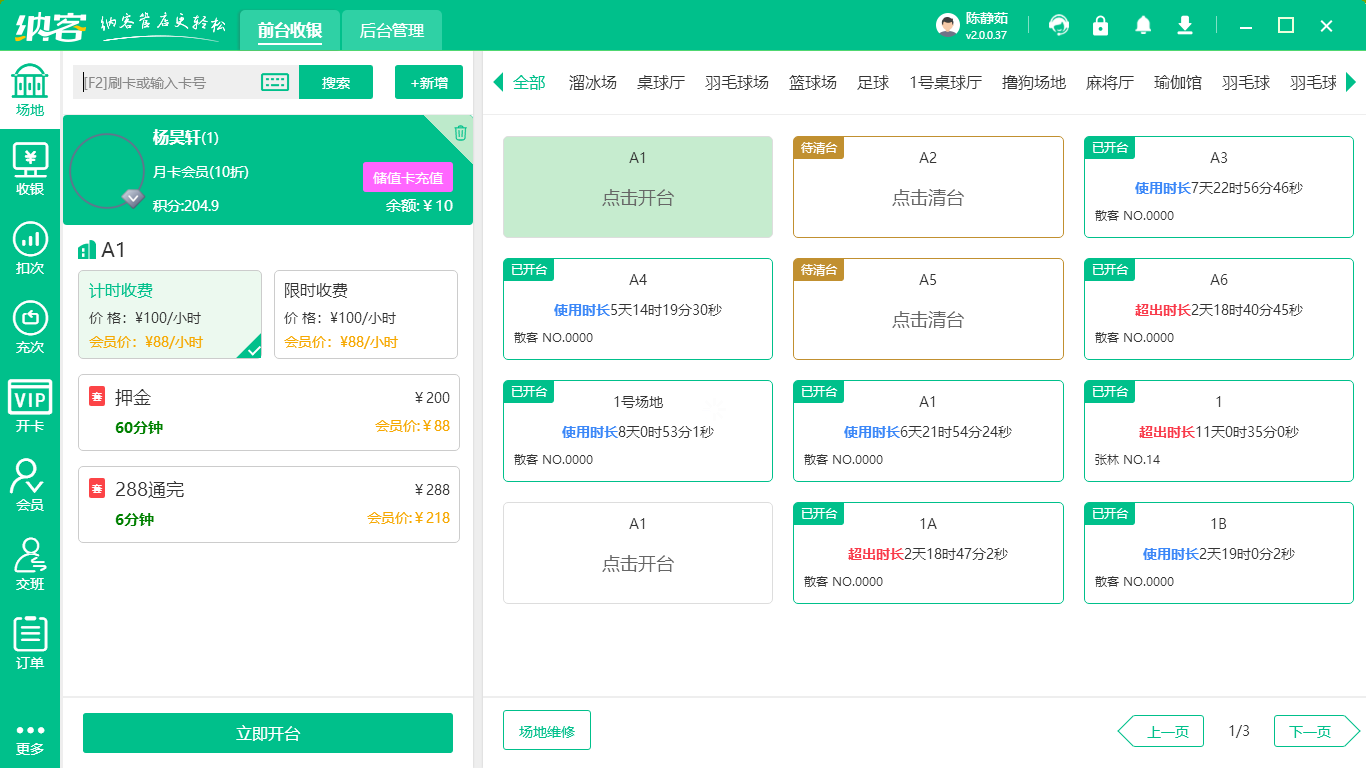Expand member details via avatar chevron
Image resolution: width=1366 pixels, height=768 pixels.
pos(132,197)
